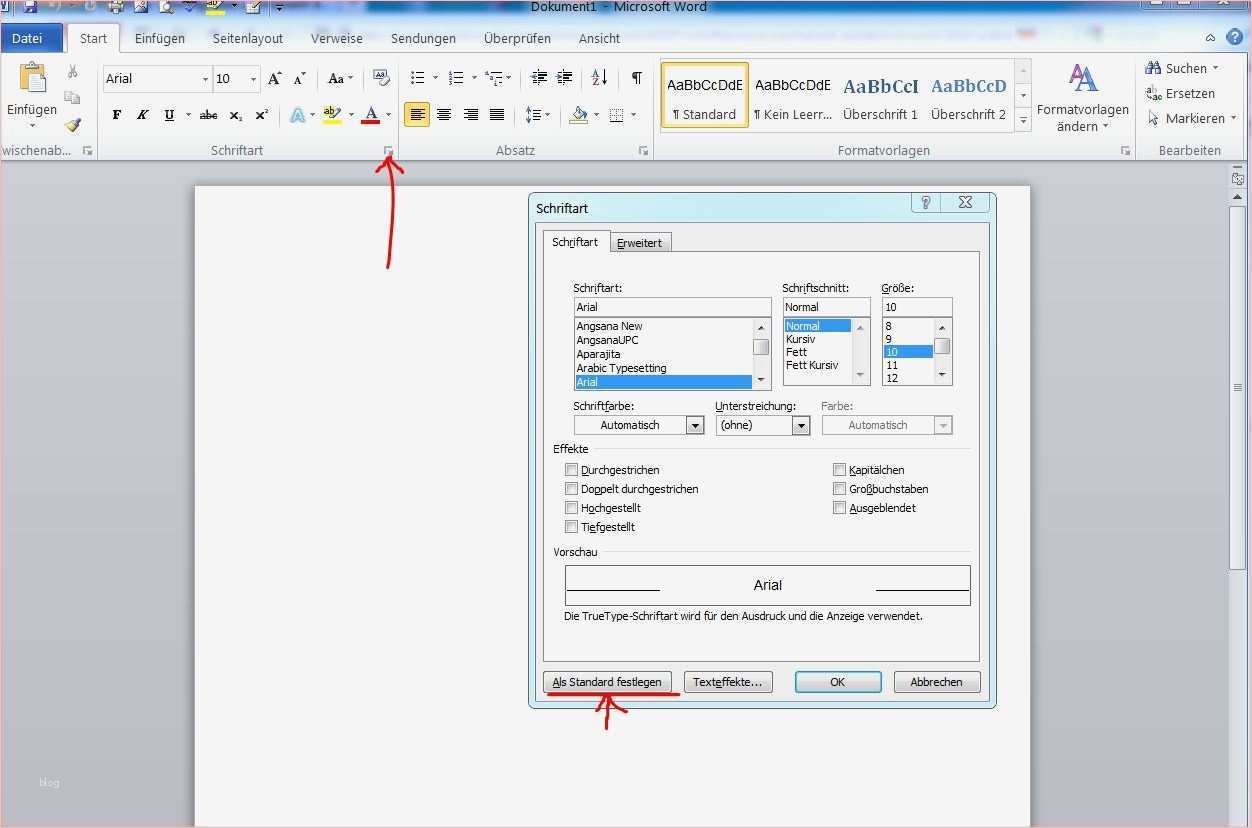Check Durchgestrichen checkbox
This screenshot has width=1252, height=828.
click(571, 470)
